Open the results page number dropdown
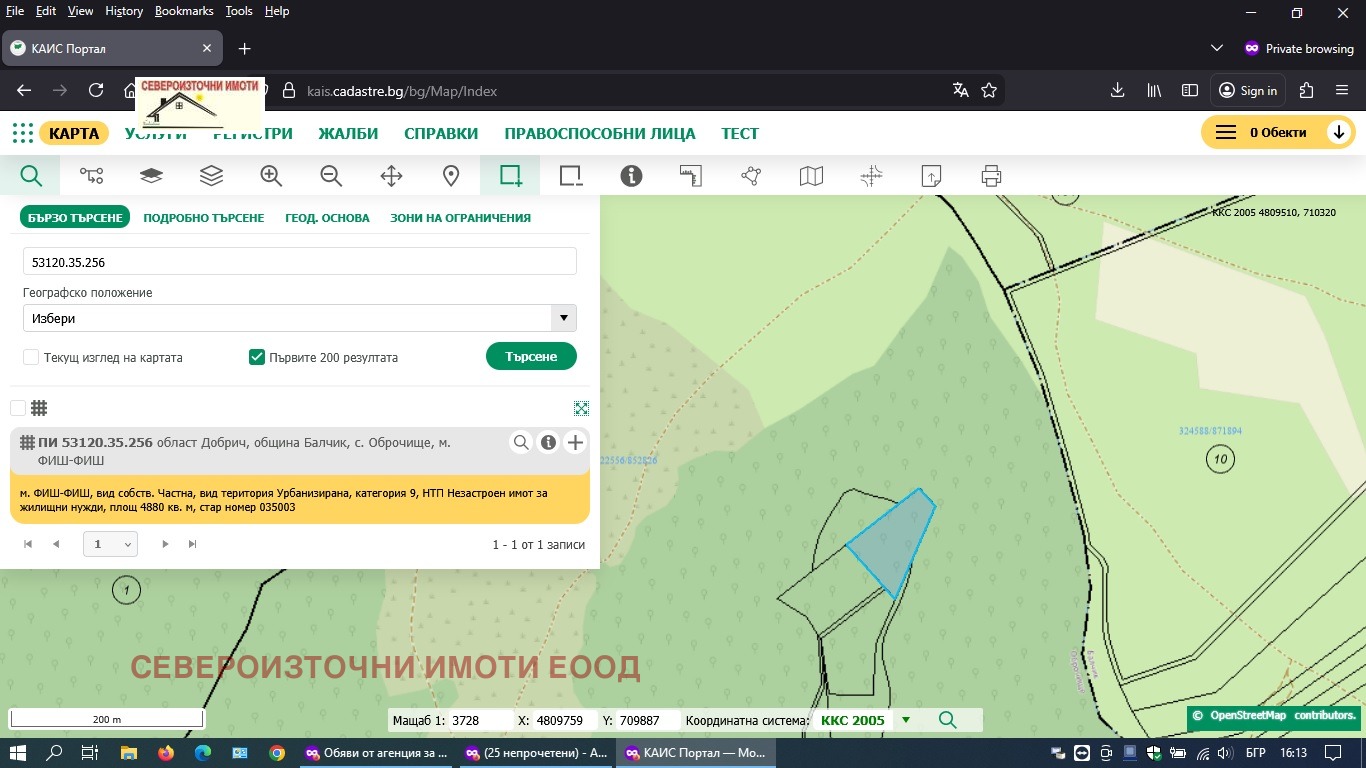The height and width of the screenshot is (768, 1366). [110, 544]
